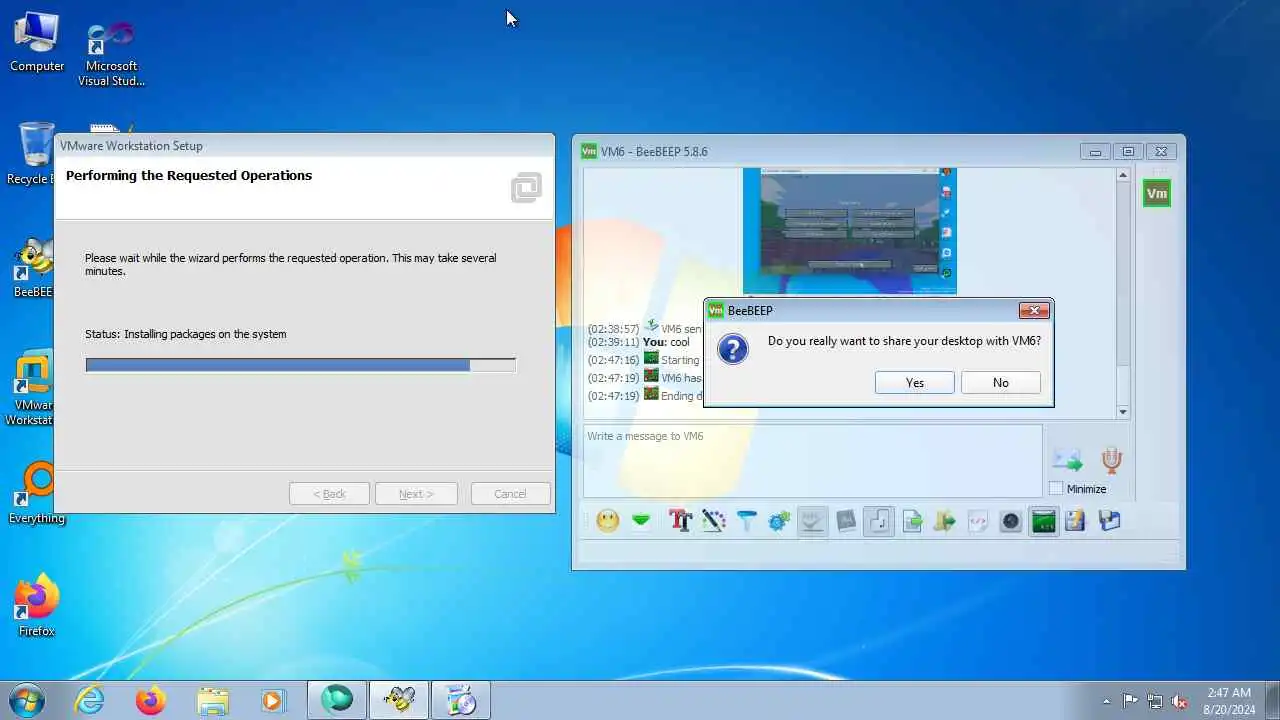The height and width of the screenshot is (720, 1280).
Task: Click the dark camera lens icon in toolbar
Action: pyautogui.click(x=1011, y=521)
